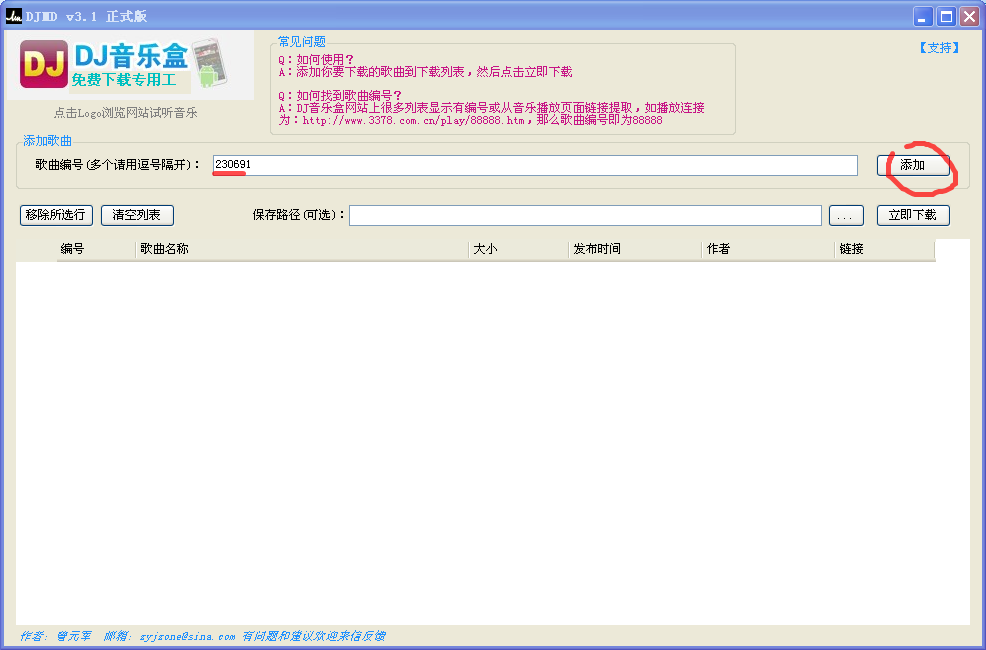Click the red DJ square logo icon
The image size is (986, 650).
pos(43,64)
